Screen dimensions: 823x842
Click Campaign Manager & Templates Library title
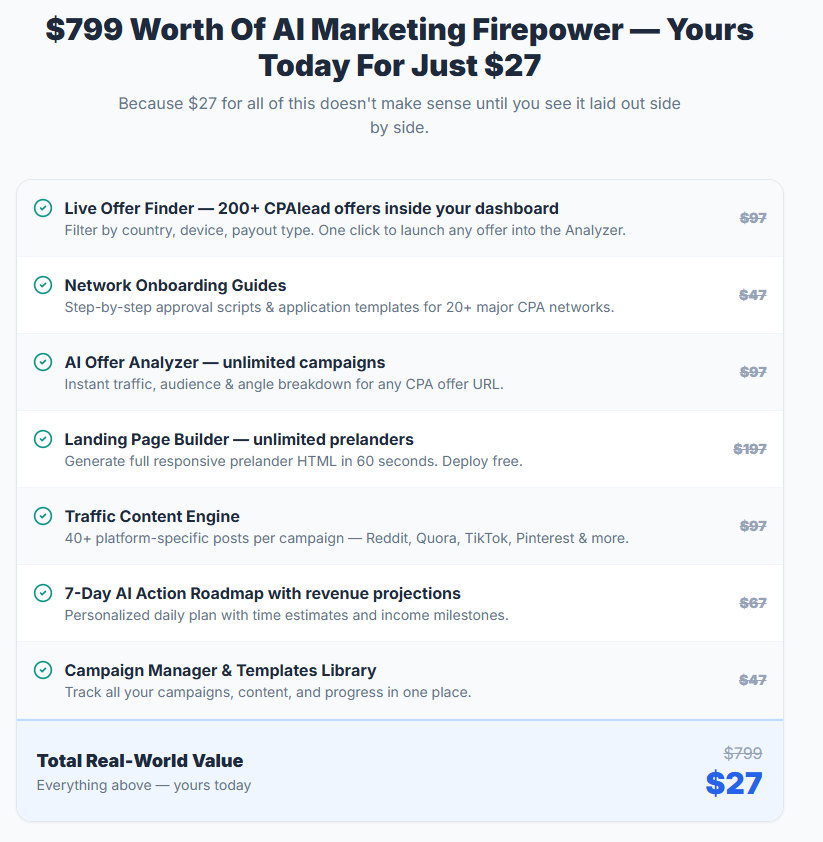click(x=220, y=670)
